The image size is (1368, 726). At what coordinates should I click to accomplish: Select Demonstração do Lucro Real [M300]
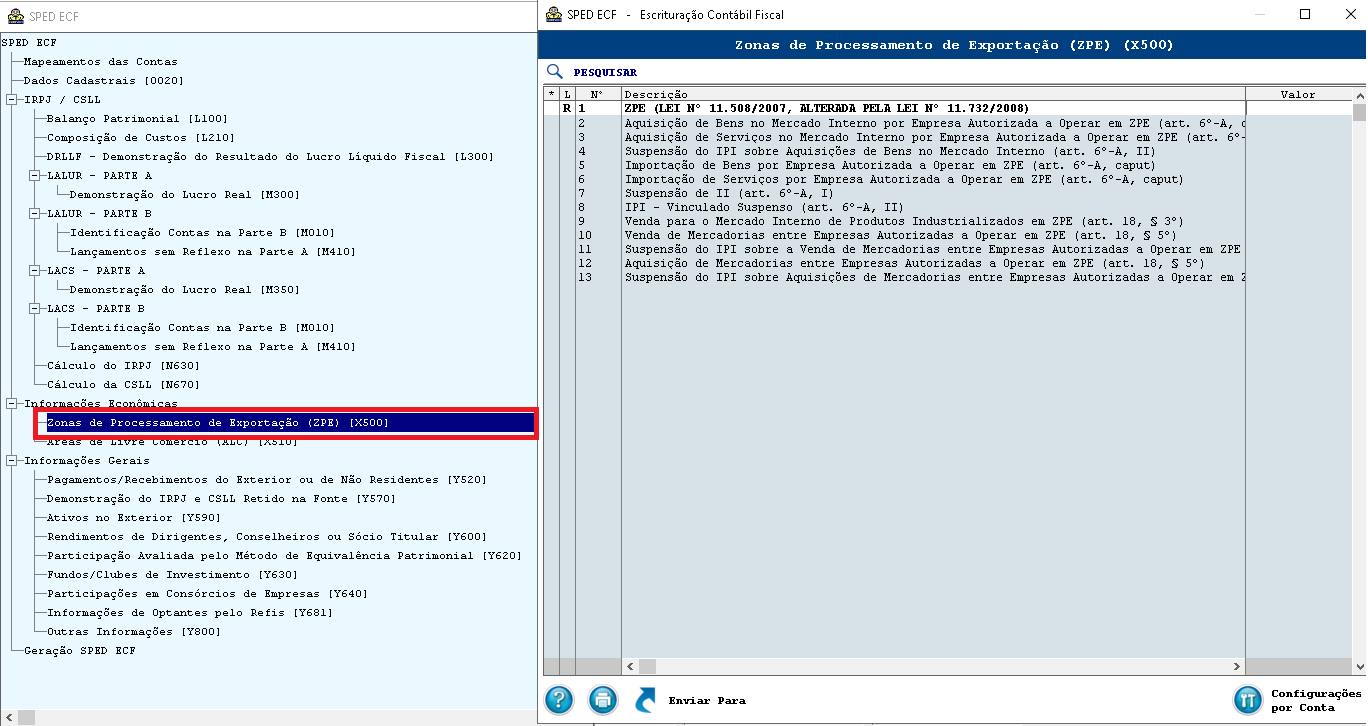(x=184, y=194)
